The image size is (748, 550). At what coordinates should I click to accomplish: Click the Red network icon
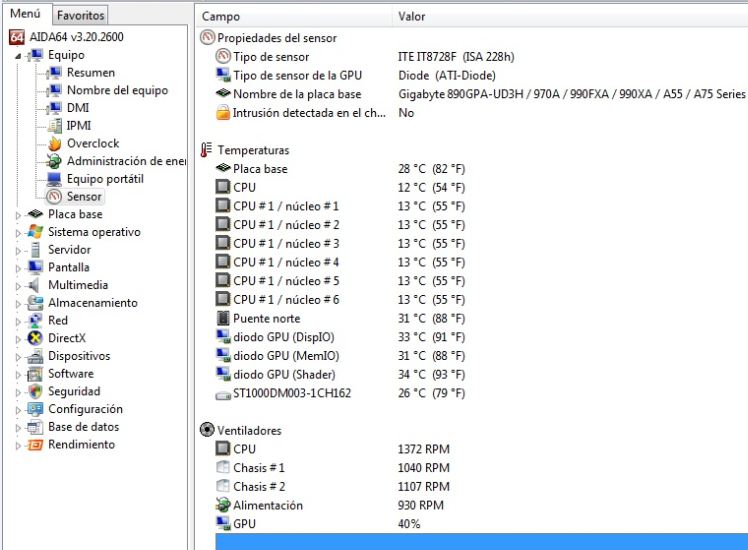click(35, 321)
